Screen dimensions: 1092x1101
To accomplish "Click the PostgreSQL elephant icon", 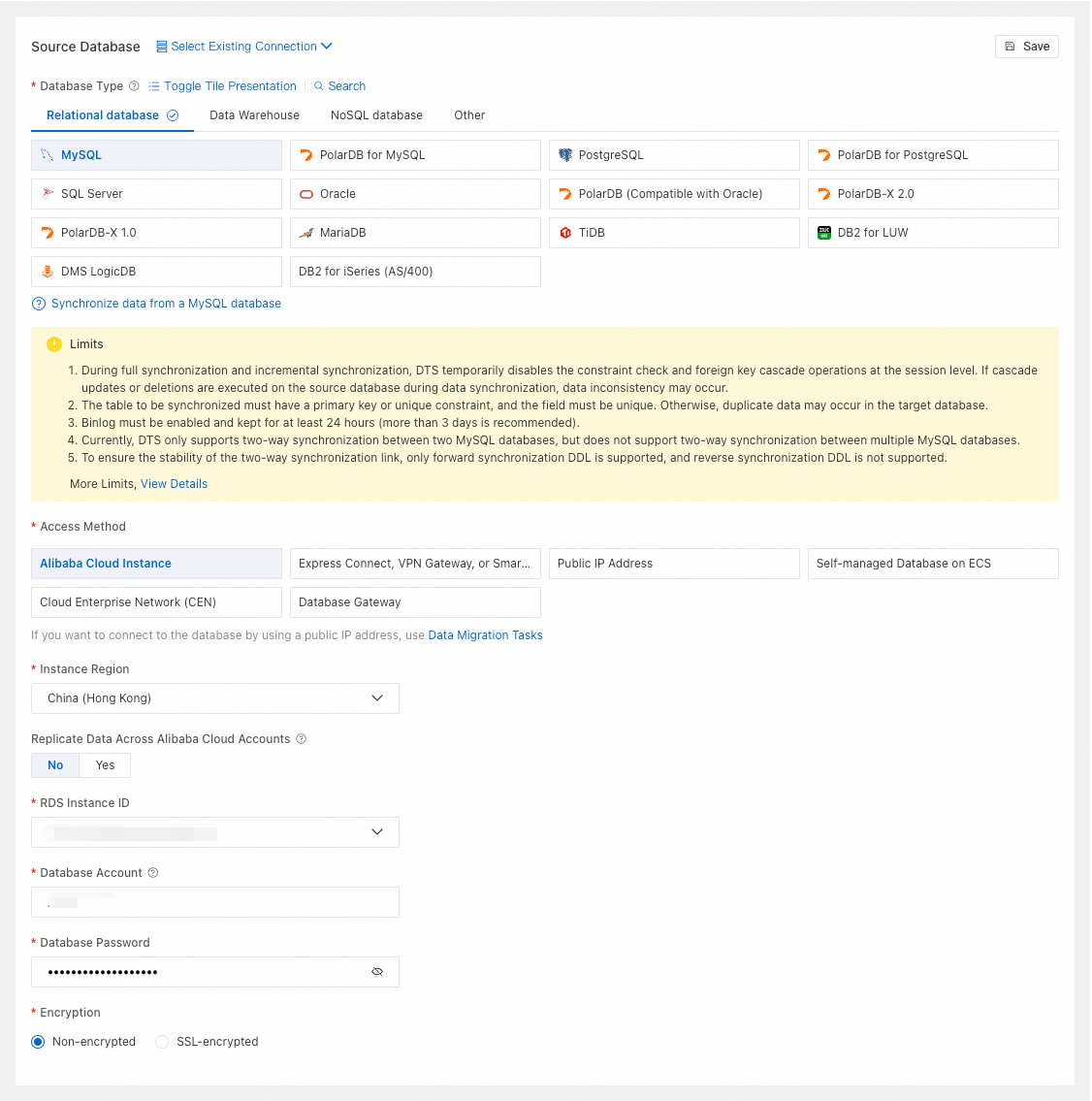I will (x=565, y=155).
